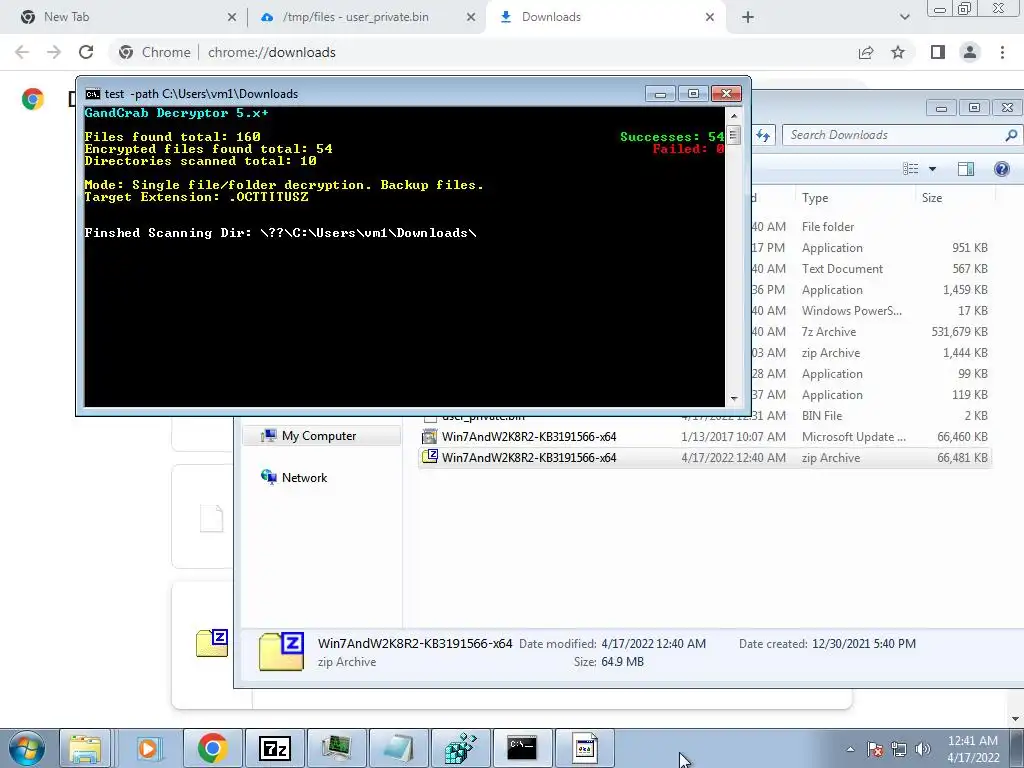Viewport: 1024px width, 768px height.
Task: Open Chrome tab search chevron
Action: (904, 17)
